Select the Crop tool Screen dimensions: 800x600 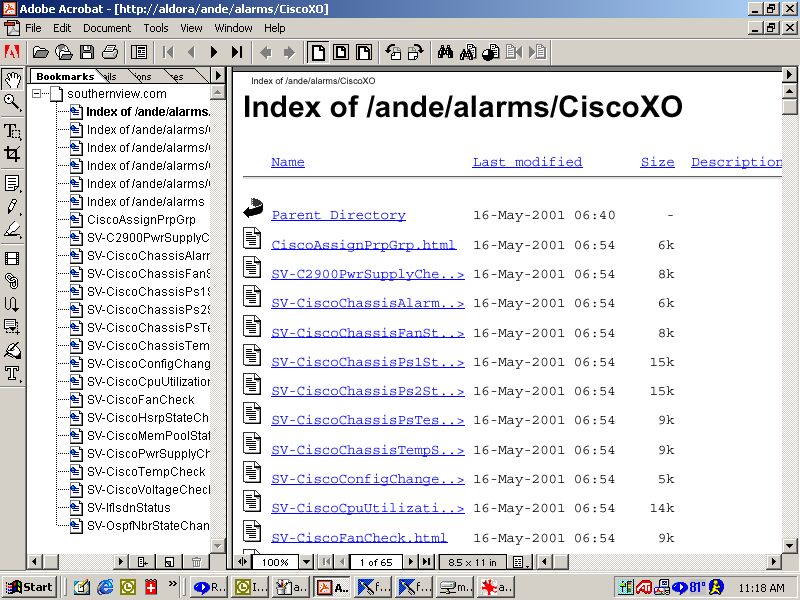point(13,154)
